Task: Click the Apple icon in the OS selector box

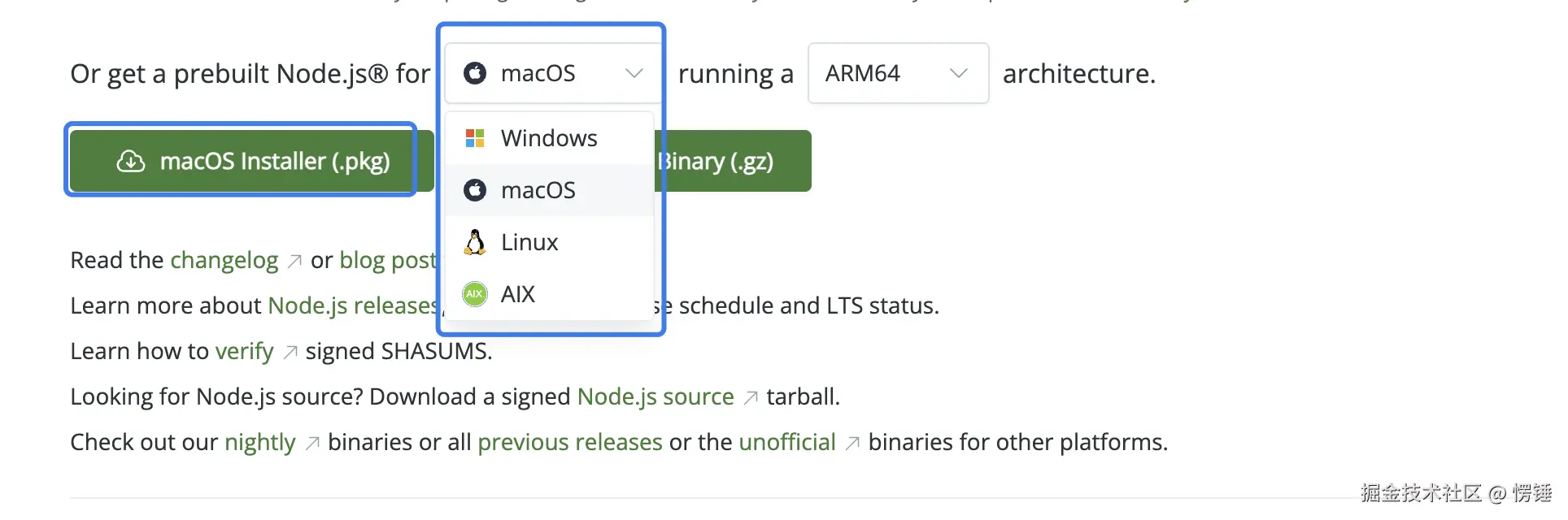Action: tap(475, 74)
